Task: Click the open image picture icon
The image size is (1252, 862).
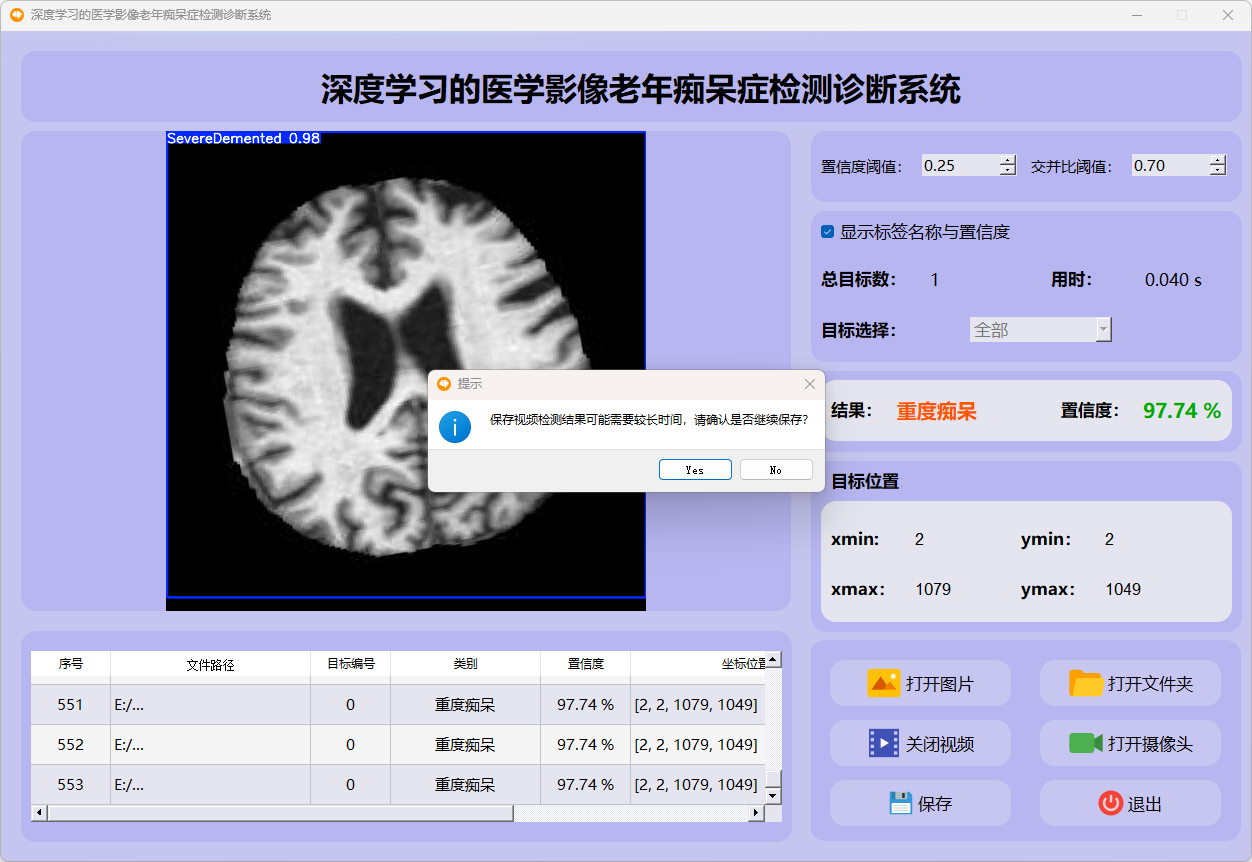Action: coord(884,684)
